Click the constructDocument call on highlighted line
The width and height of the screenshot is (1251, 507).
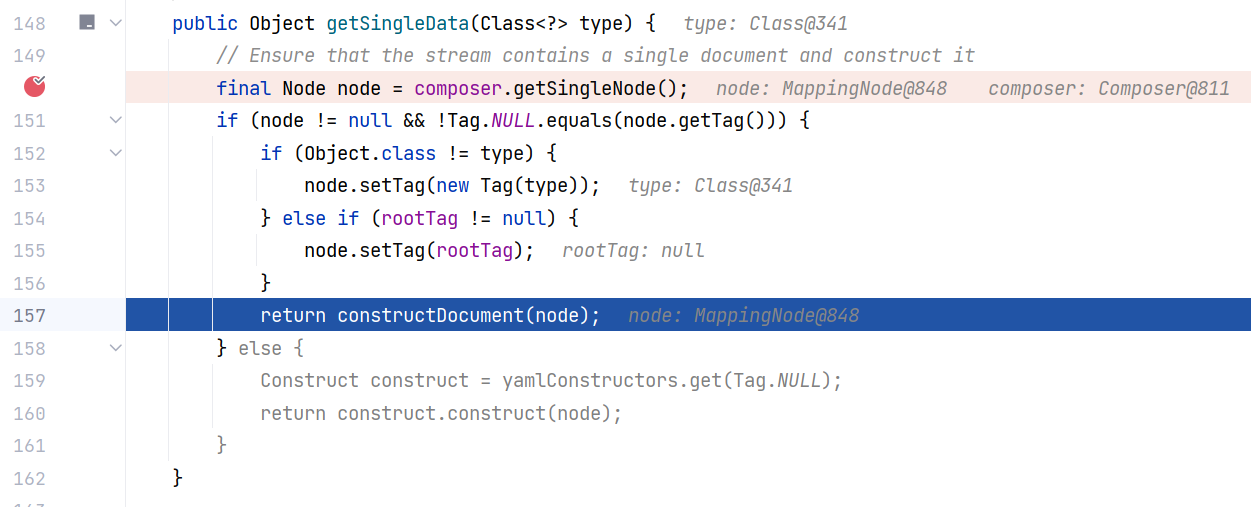point(431,316)
